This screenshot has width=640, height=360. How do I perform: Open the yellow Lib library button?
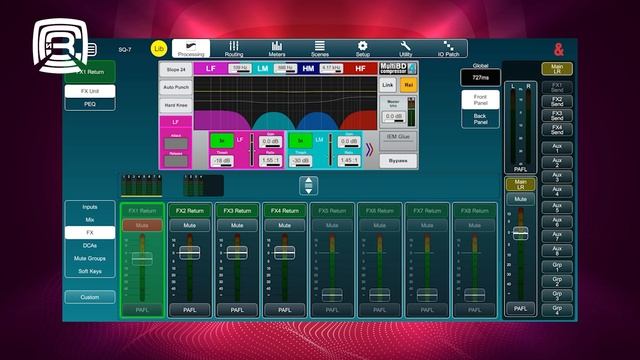click(x=159, y=49)
